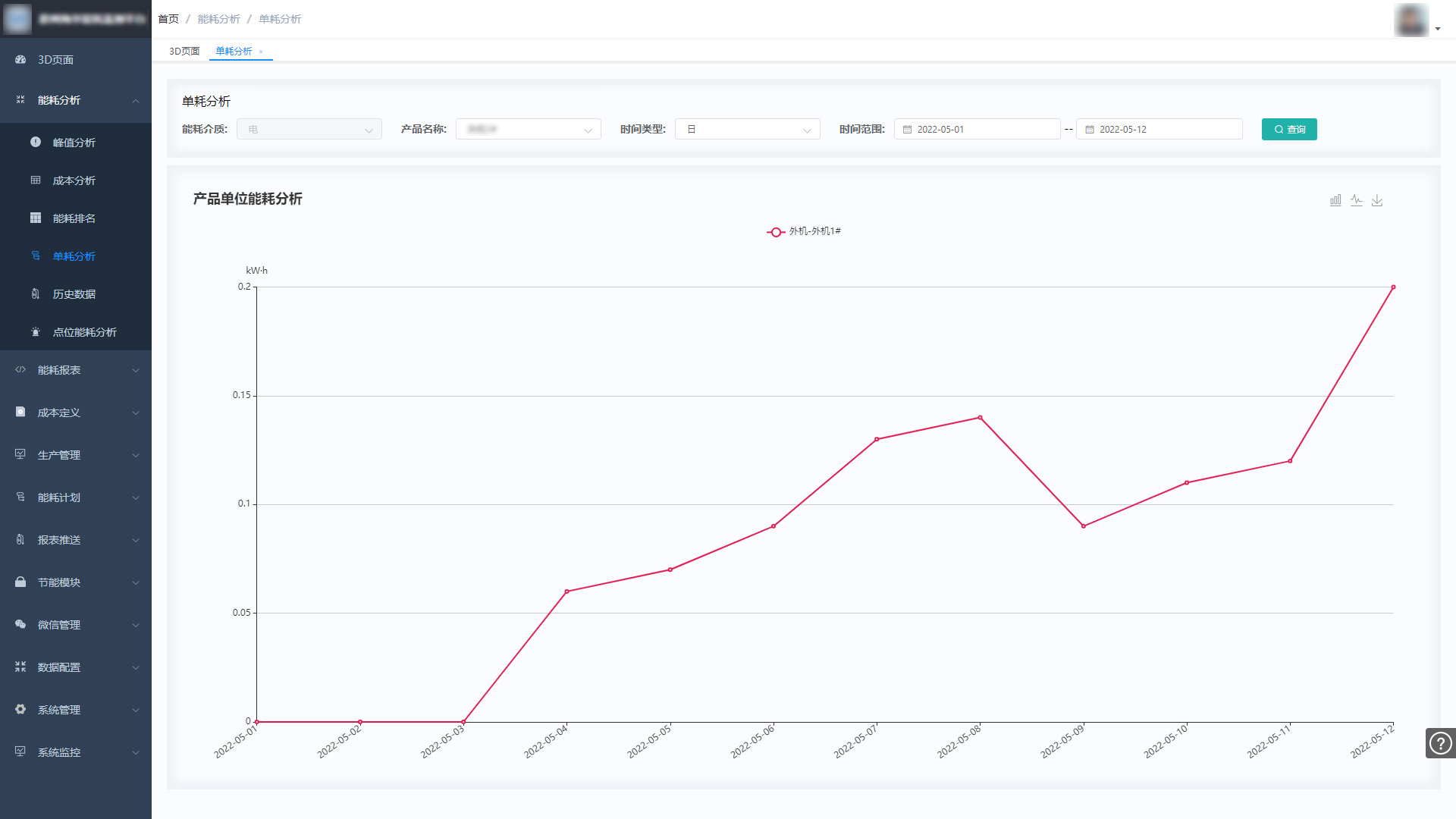
Task: Switch to the 3D页面 tab
Action: pyautogui.click(x=184, y=52)
